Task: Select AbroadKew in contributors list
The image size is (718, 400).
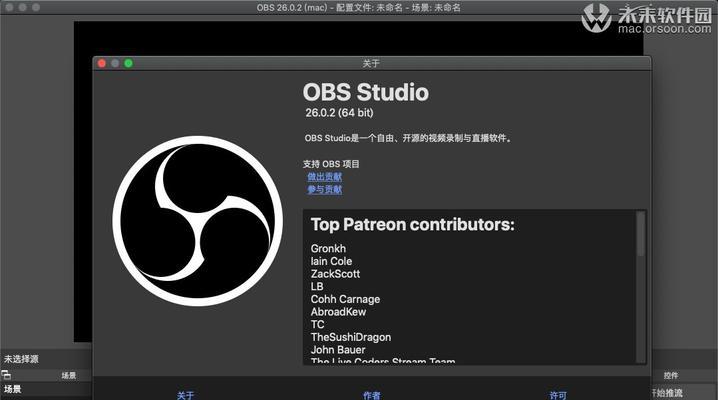Action: (x=338, y=312)
